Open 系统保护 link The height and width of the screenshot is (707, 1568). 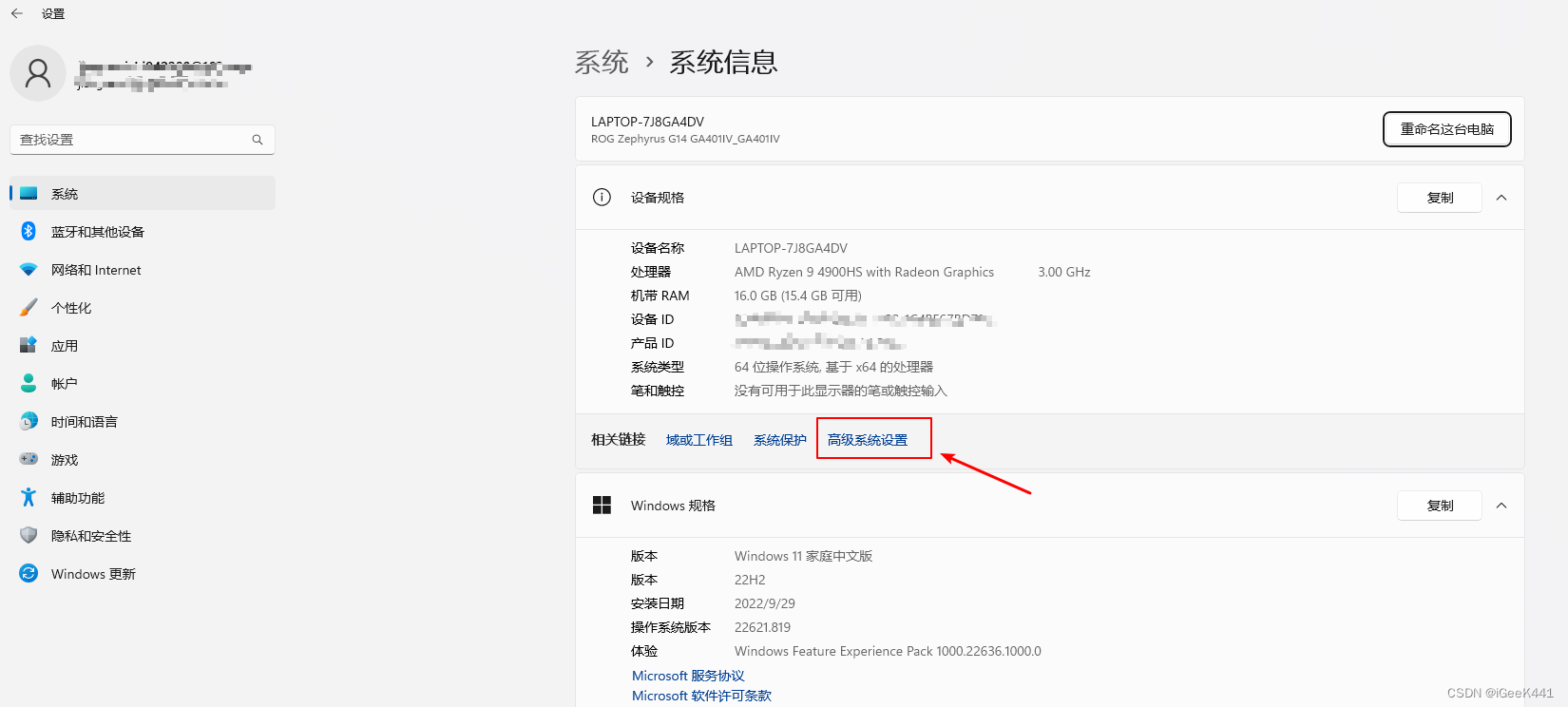click(x=780, y=440)
